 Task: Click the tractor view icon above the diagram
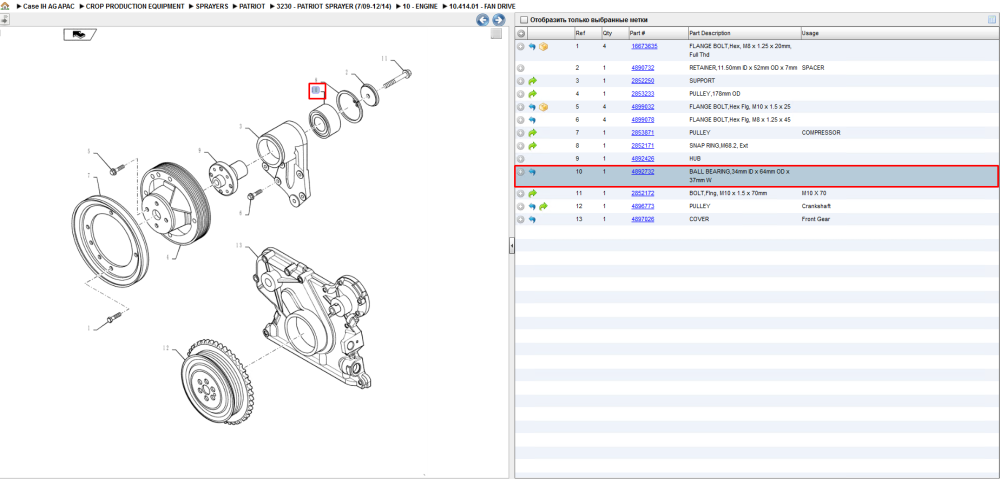tap(80, 34)
